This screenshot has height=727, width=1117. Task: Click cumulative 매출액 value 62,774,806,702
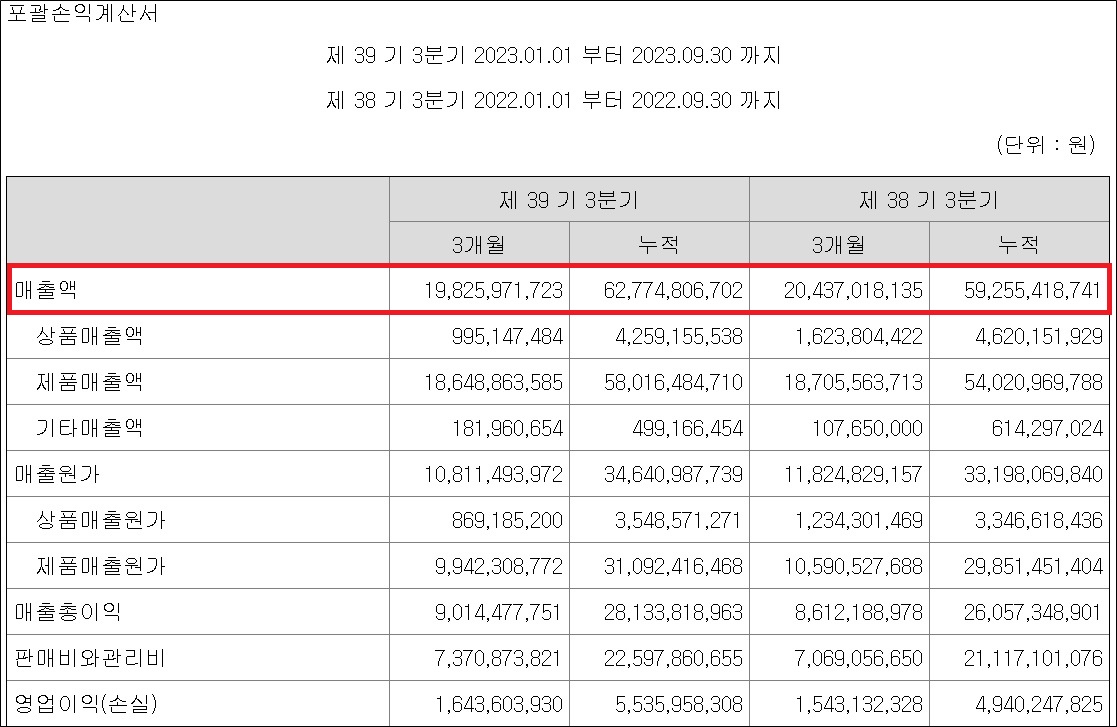point(673,291)
